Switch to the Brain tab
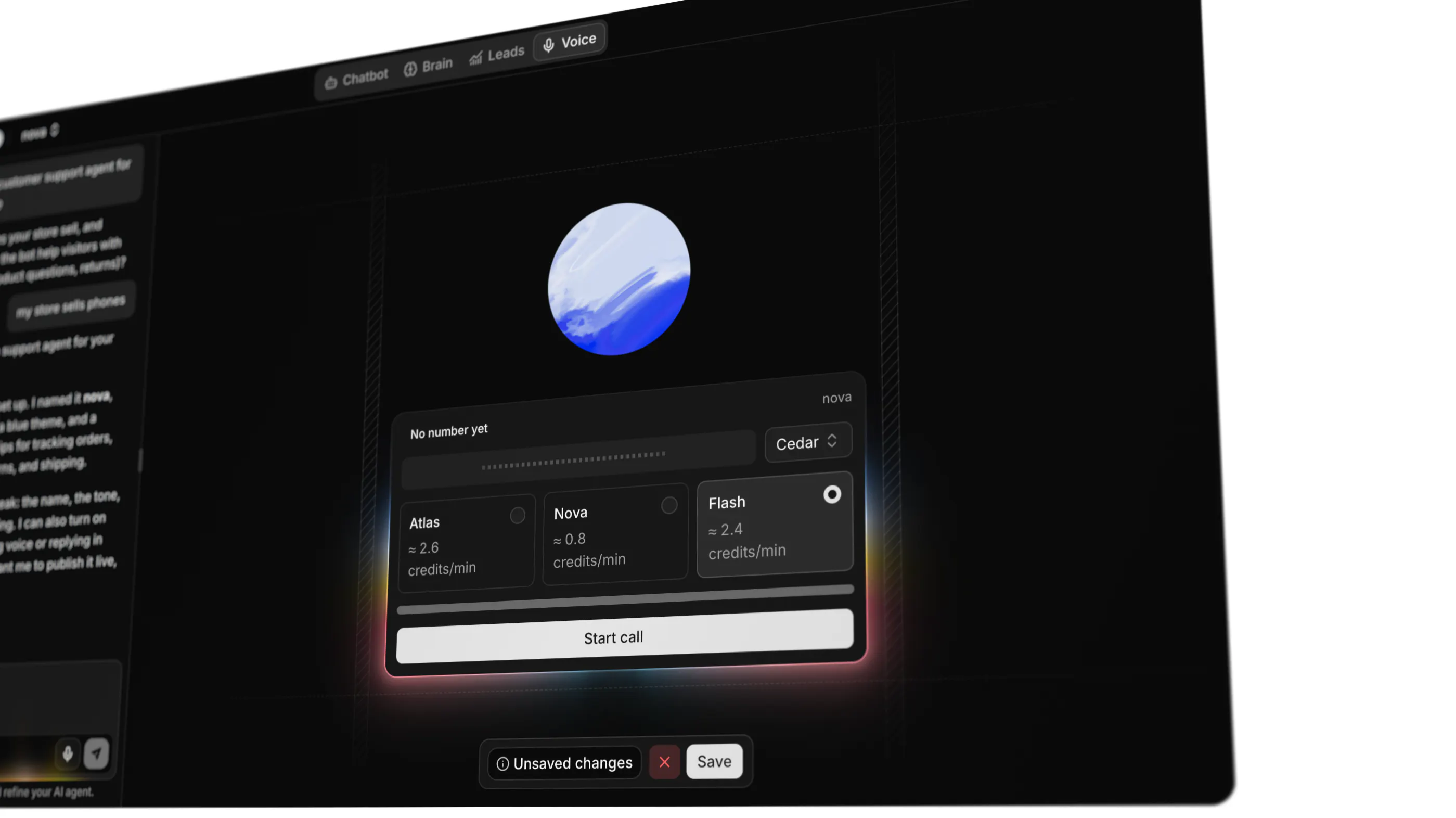 click(429, 66)
